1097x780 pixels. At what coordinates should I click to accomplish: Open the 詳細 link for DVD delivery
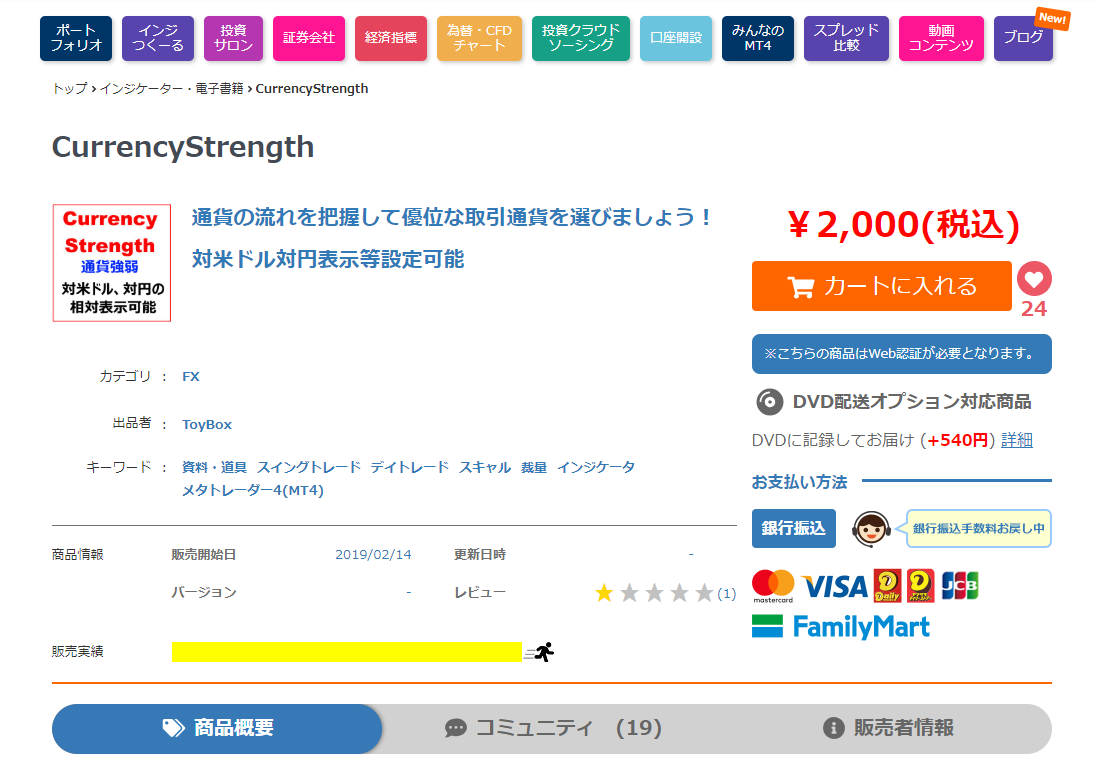click(1016, 440)
